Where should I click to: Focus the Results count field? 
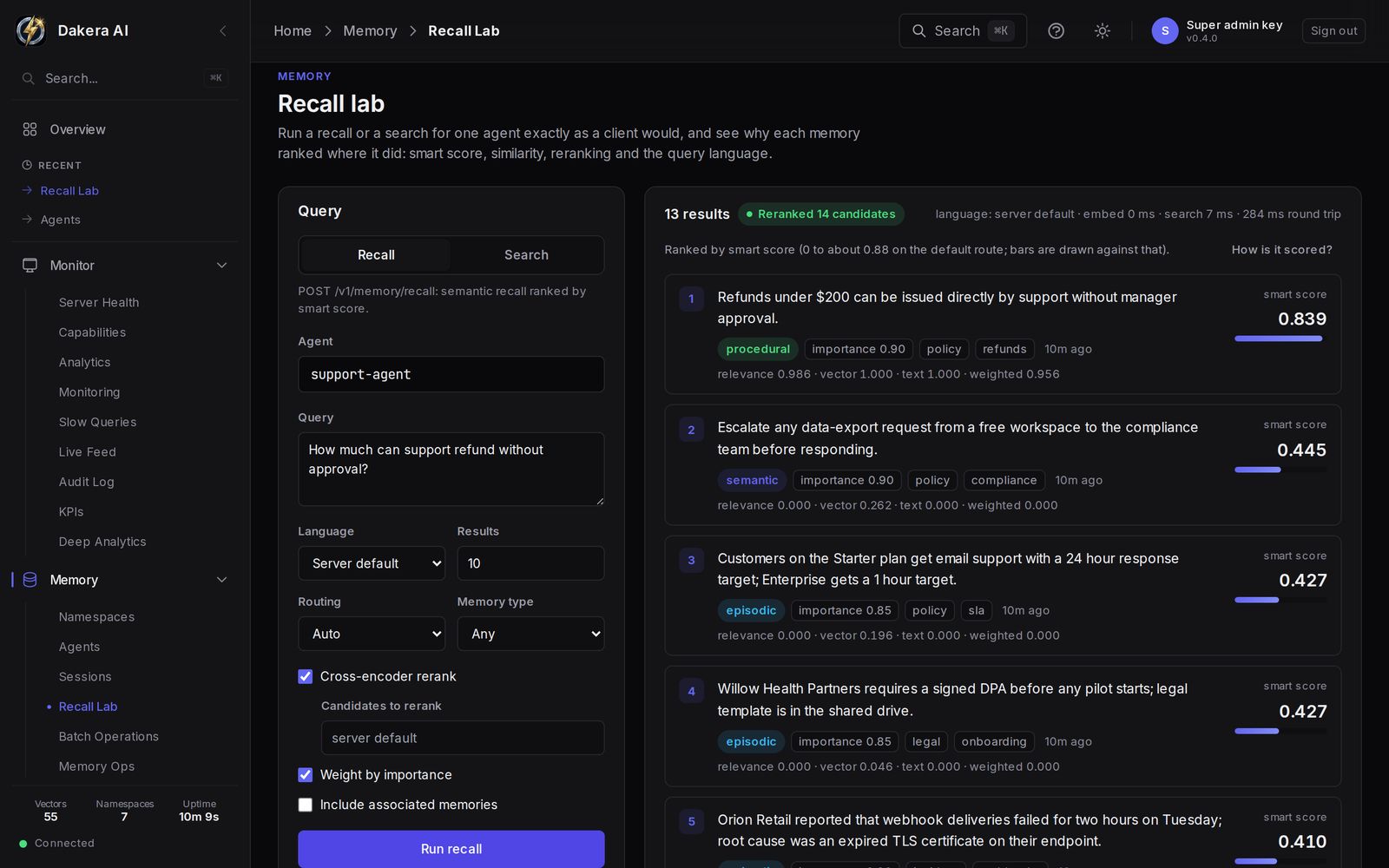[530, 563]
